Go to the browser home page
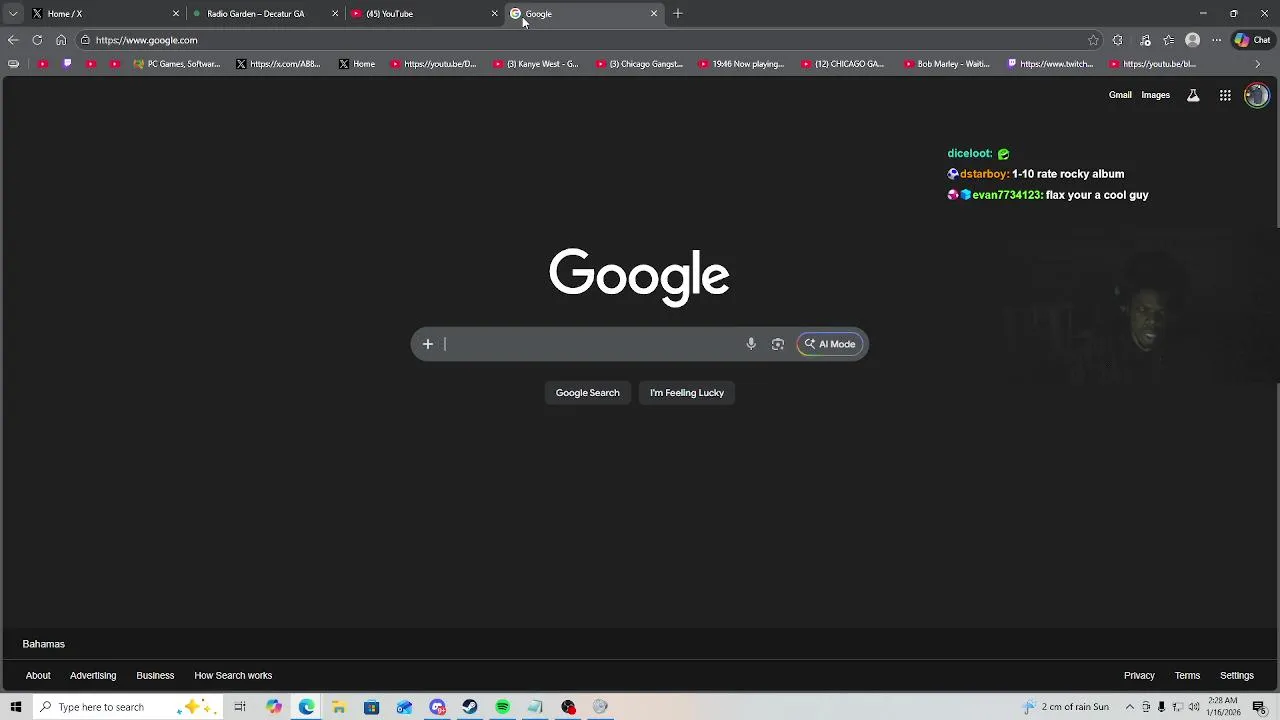 61,40
